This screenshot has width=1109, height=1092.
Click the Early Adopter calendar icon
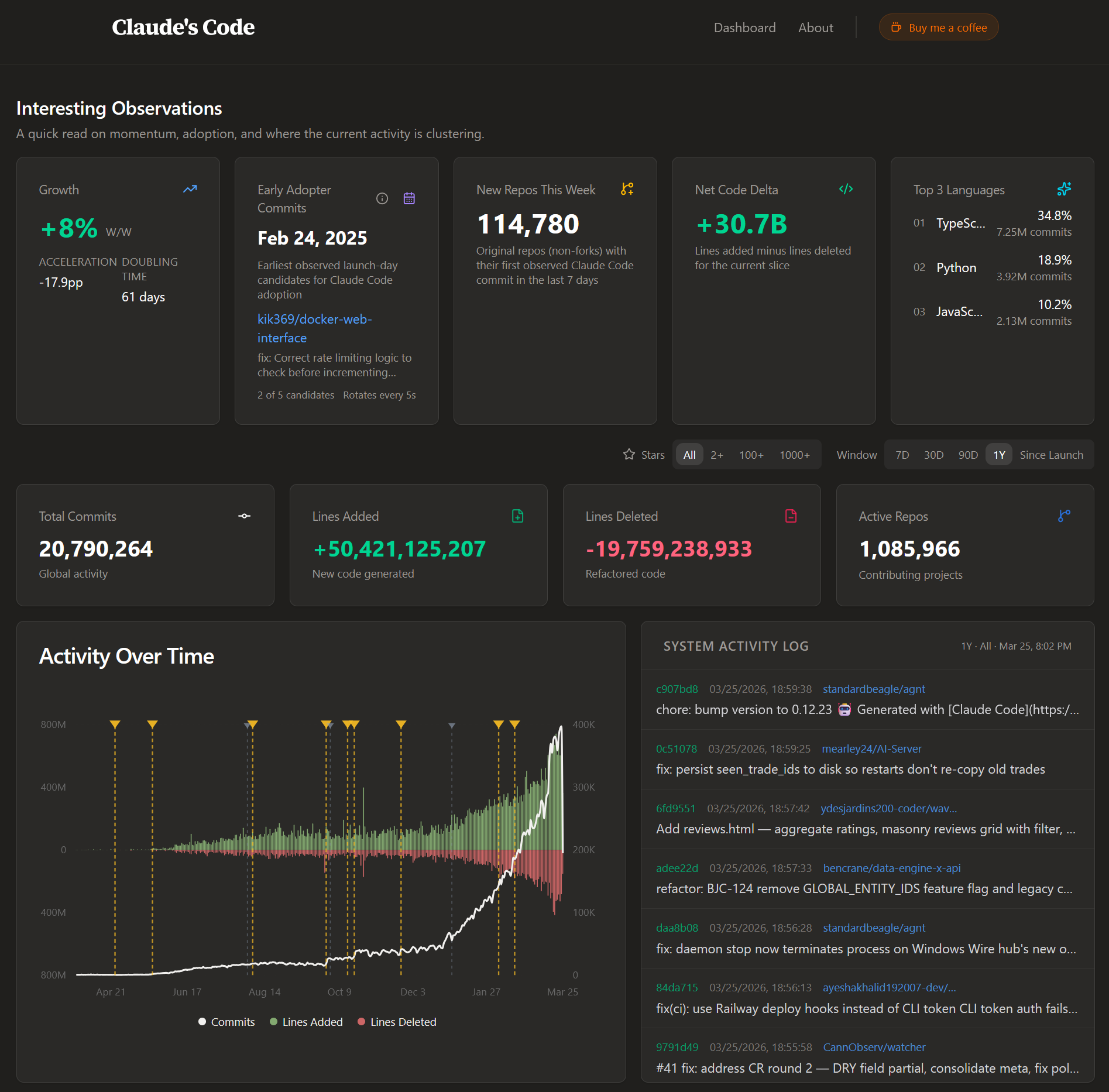(x=409, y=198)
